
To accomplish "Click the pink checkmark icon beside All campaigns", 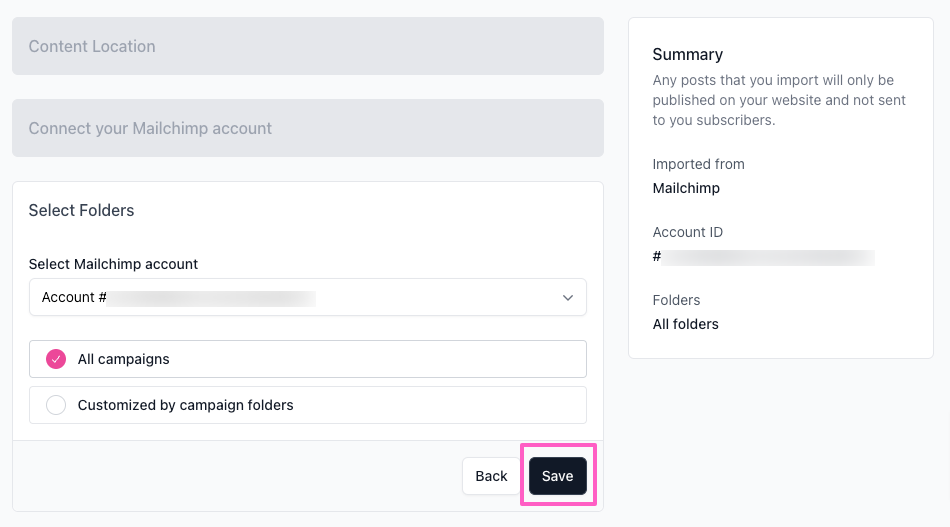I will pyautogui.click(x=56, y=359).
